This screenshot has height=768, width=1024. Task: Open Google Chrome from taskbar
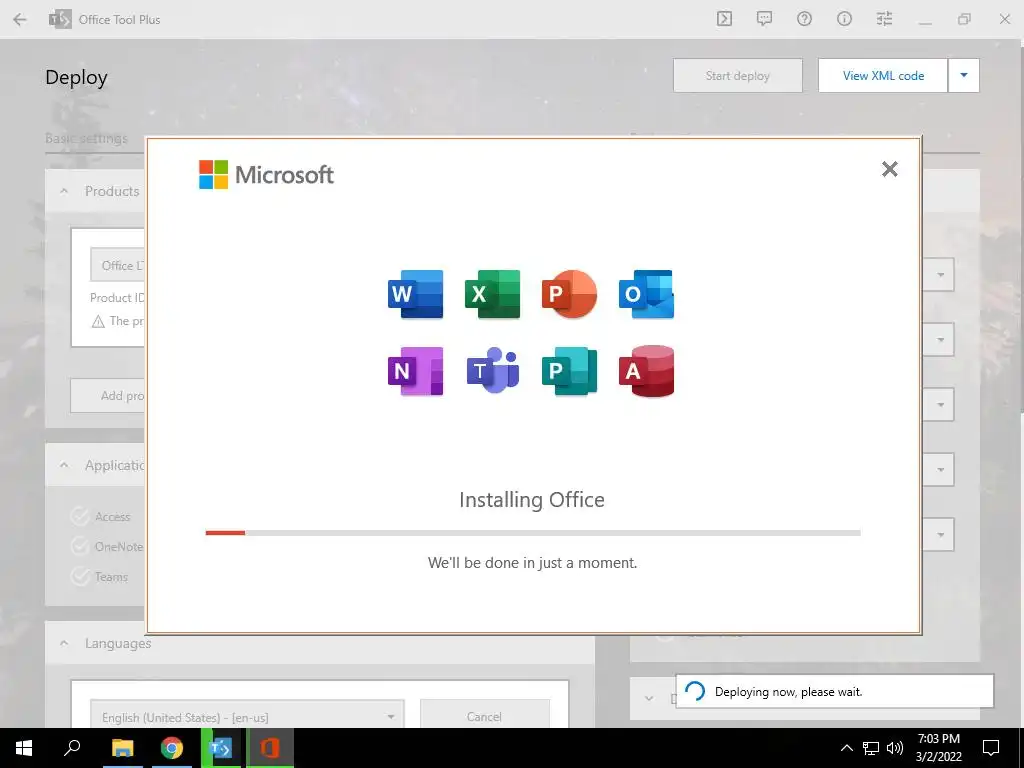[172, 748]
